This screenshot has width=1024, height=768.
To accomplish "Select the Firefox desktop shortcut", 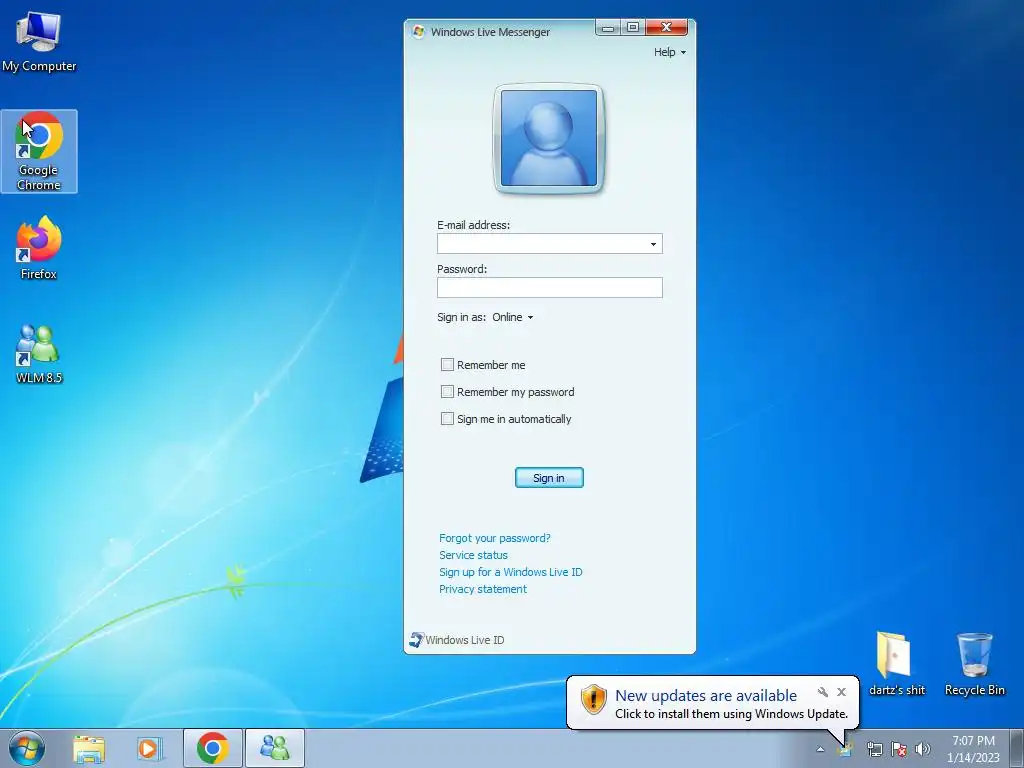I will 39,248.
